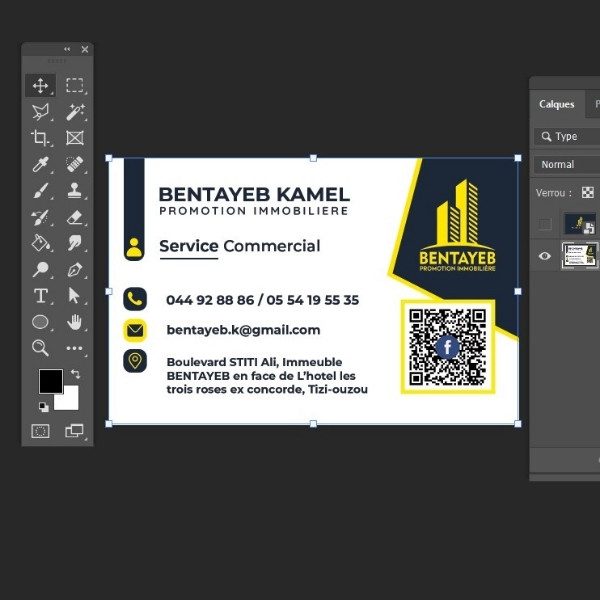Swap foreground and background colors
This screenshot has width=600, height=600.
click(x=75, y=374)
